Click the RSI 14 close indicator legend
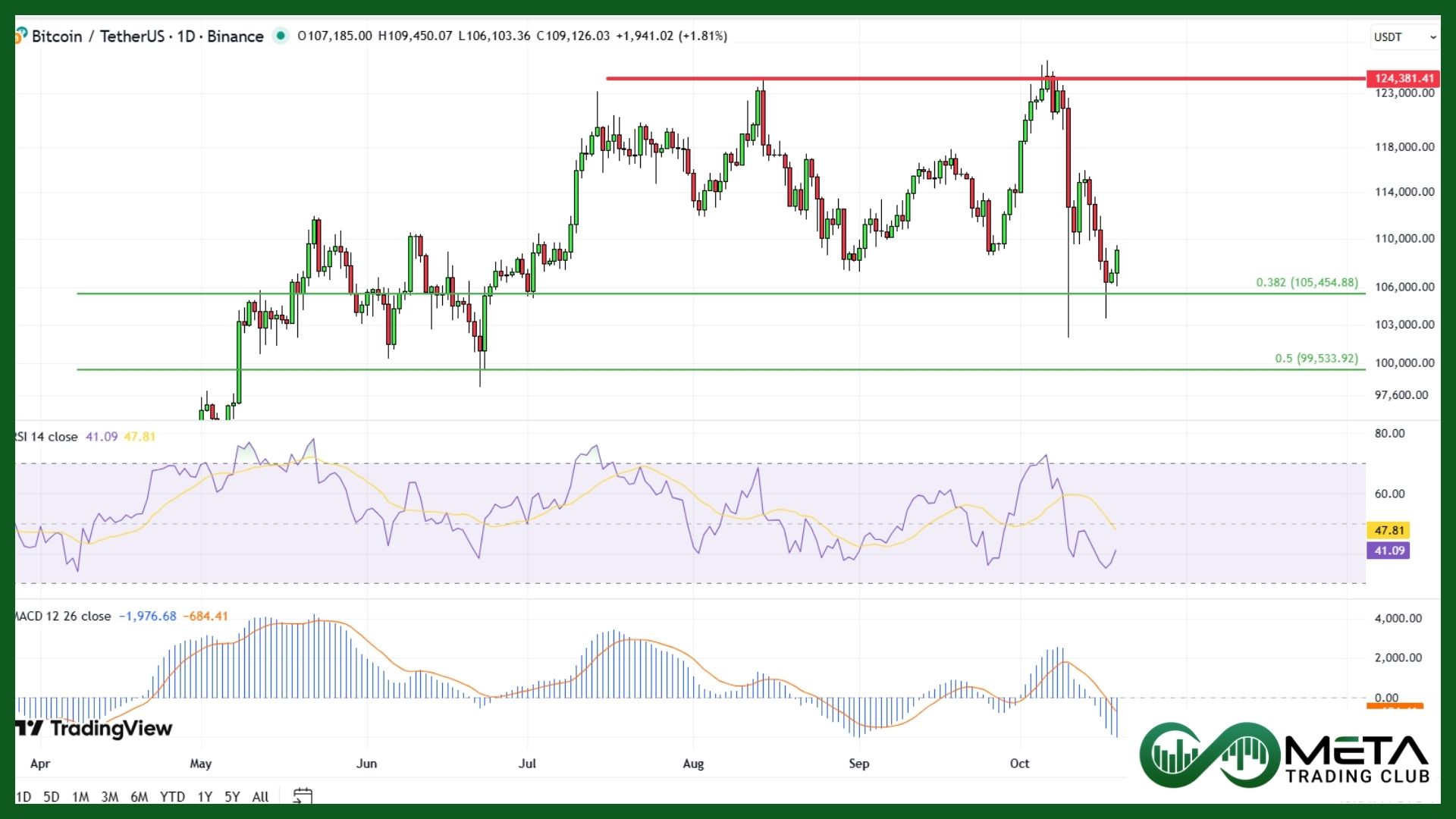Image resolution: width=1456 pixels, height=819 pixels. click(x=45, y=437)
